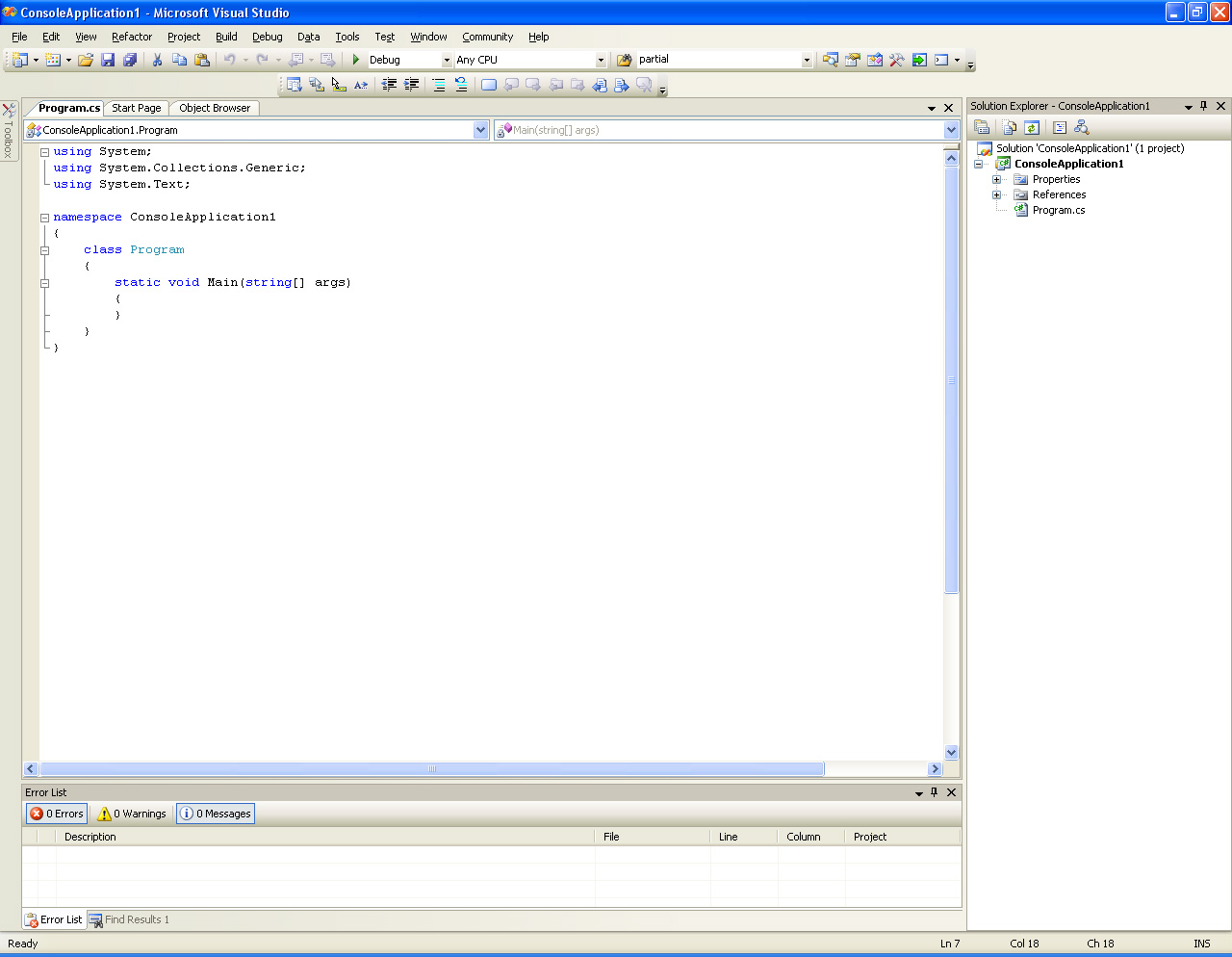Click the Complete Word icon
The image size is (1232, 957).
(361, 85)
